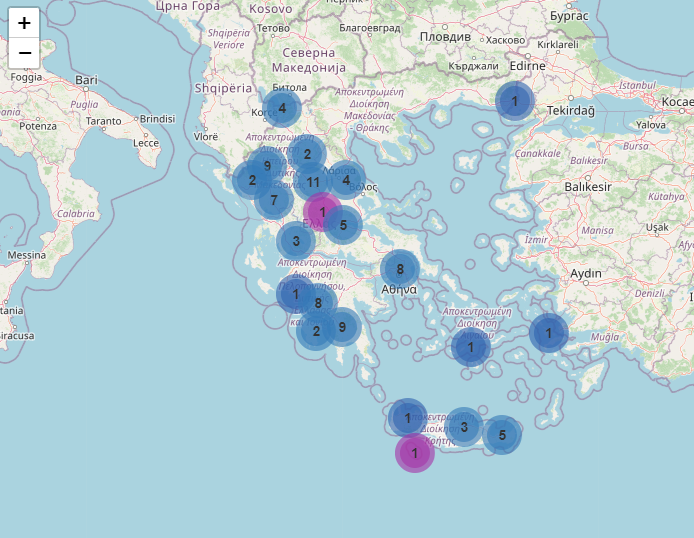694x538 pixels.
Task: Open the cluster 8 in the Peloponnese
Action: click(318, 303)
